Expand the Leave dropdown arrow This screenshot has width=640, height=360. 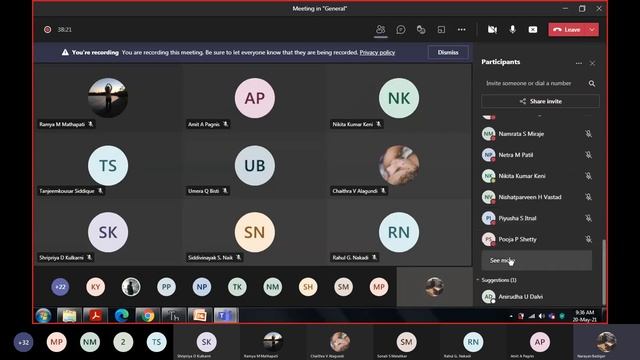[x=592, y=29]
